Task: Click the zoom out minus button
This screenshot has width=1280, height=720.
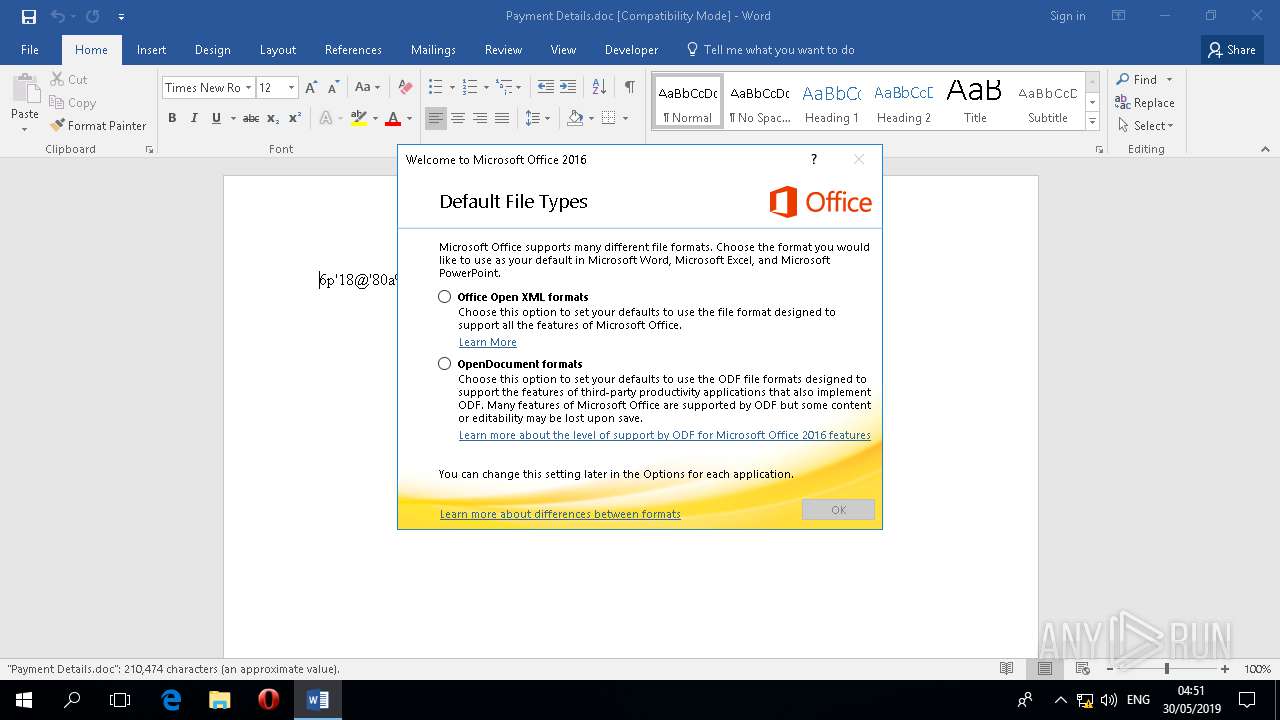Action: pos(1109,669)
